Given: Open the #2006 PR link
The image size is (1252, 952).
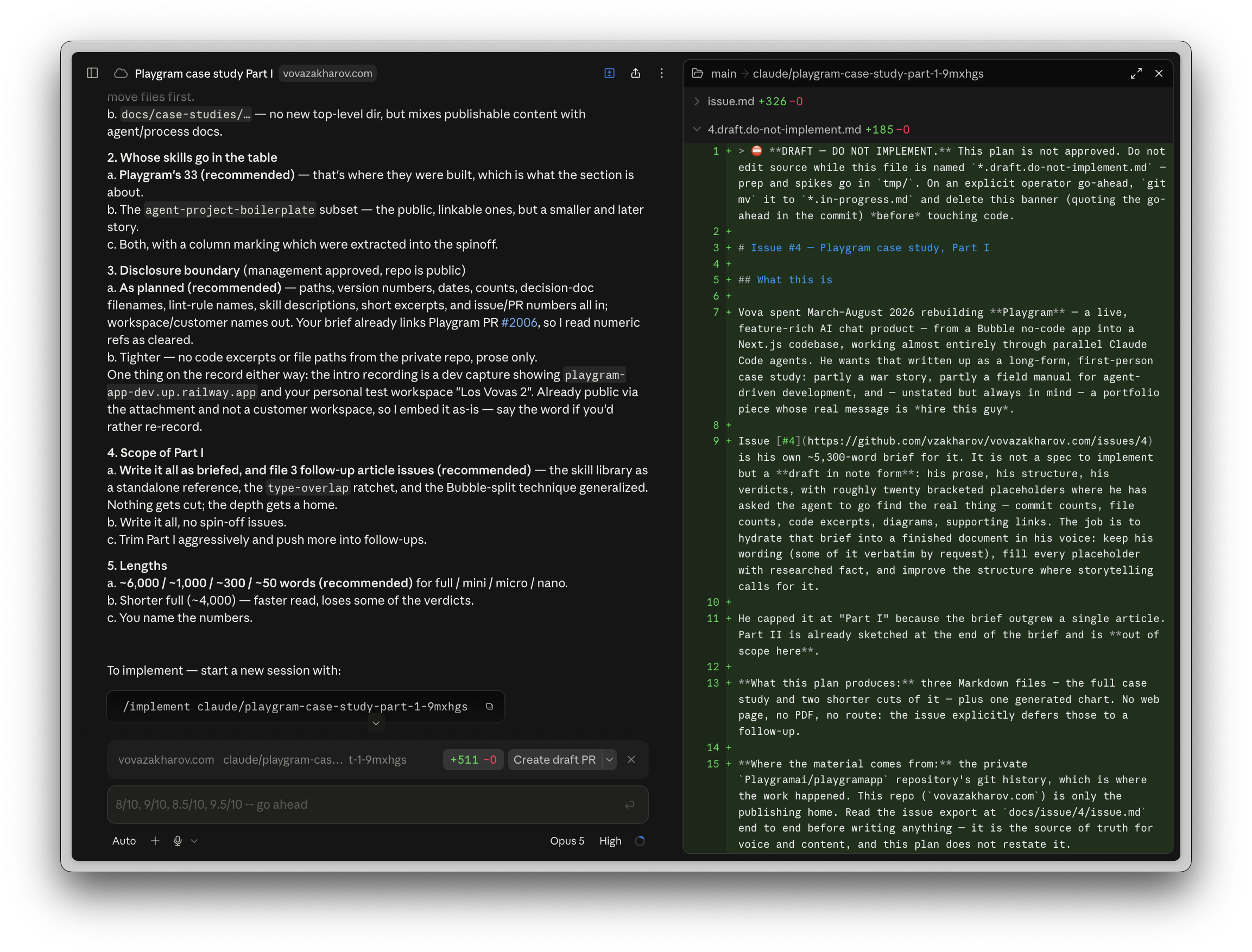Looking at the screenshot, I should tap(518, 322).
